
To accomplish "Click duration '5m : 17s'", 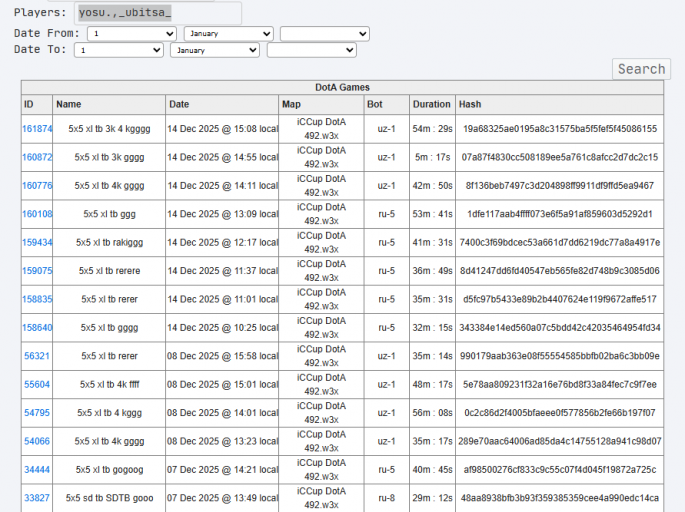I will 432,157.
